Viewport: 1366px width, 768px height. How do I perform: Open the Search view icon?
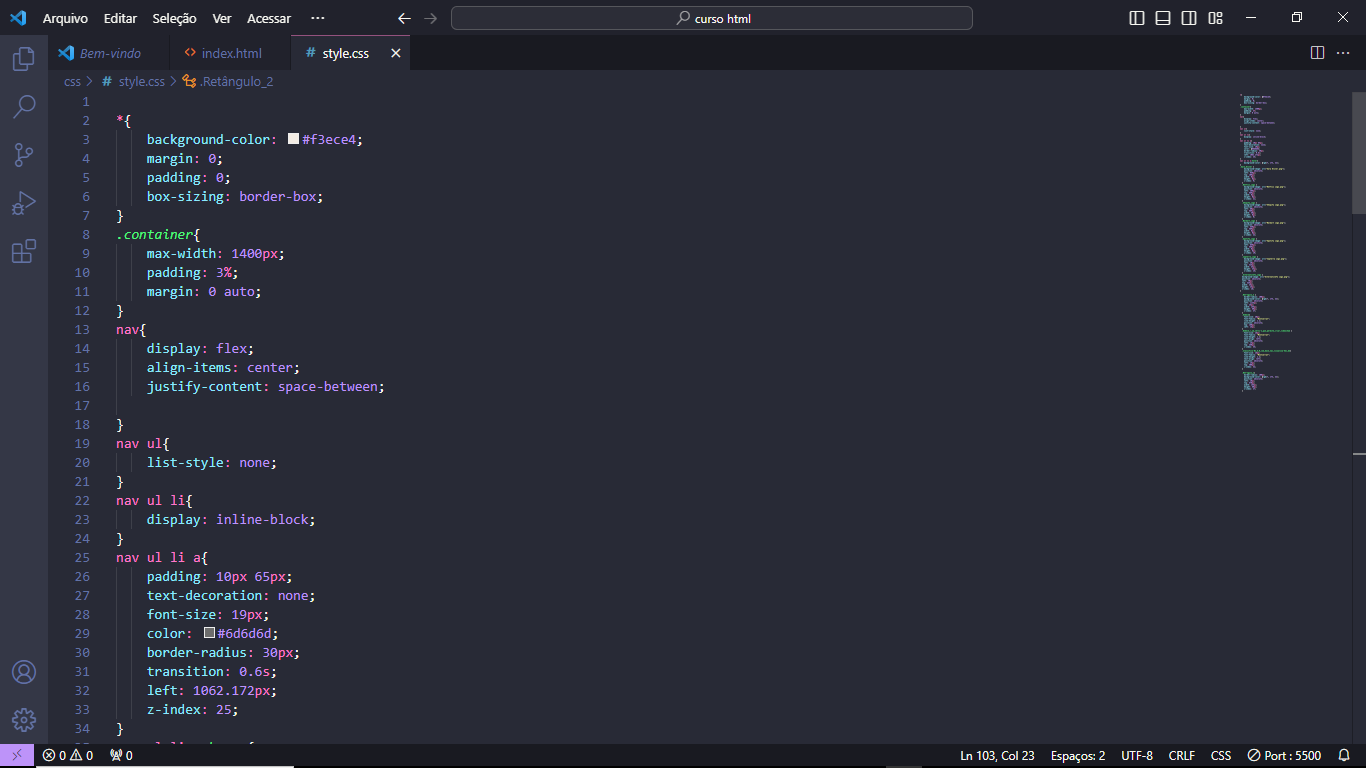(x=24, y=107)
